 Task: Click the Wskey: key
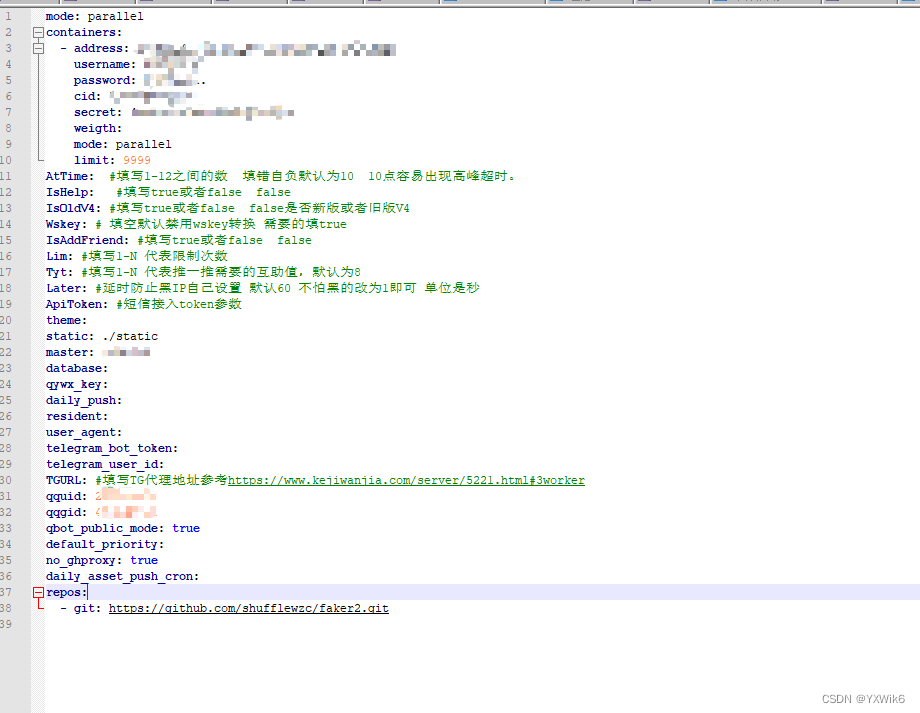66,224
